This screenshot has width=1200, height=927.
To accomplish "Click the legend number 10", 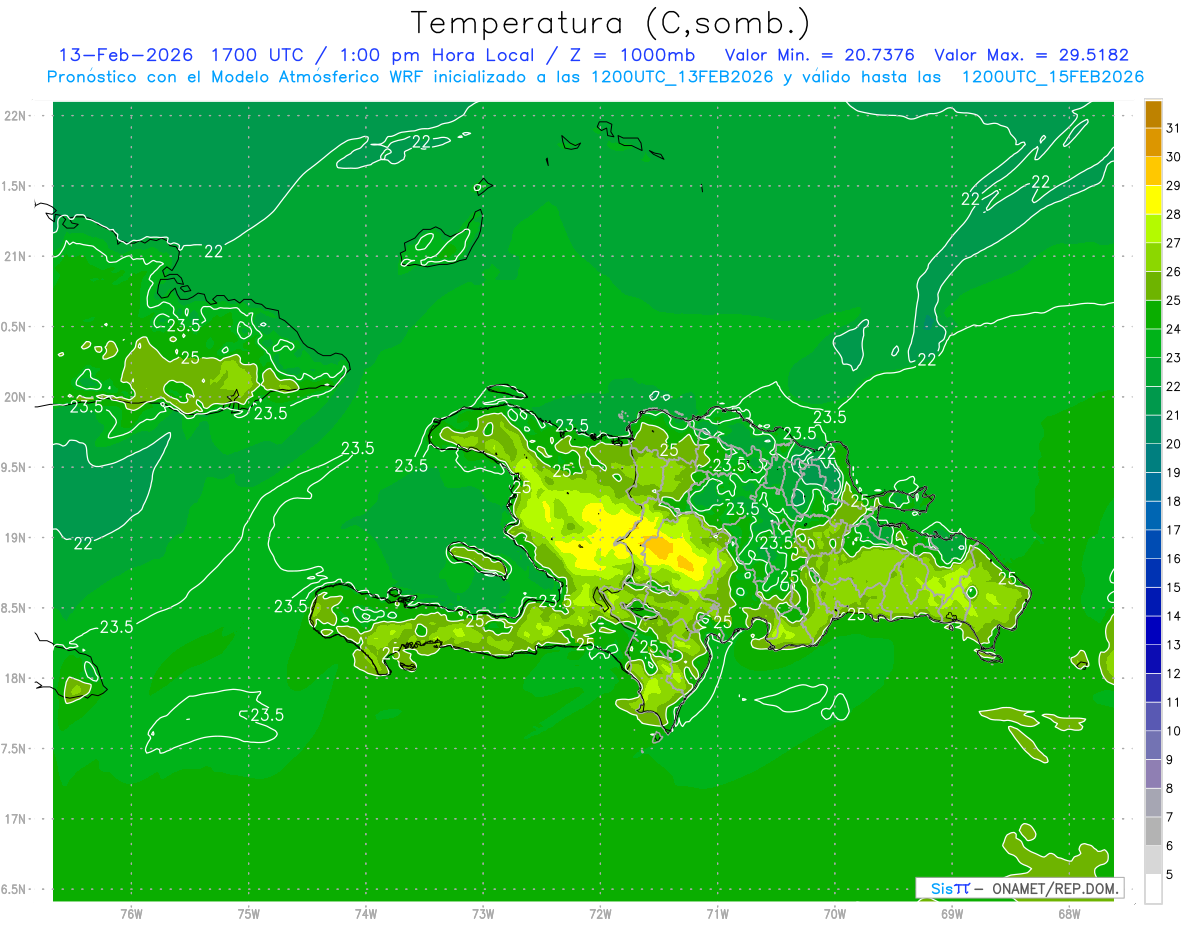I will tap(1173, 731).
